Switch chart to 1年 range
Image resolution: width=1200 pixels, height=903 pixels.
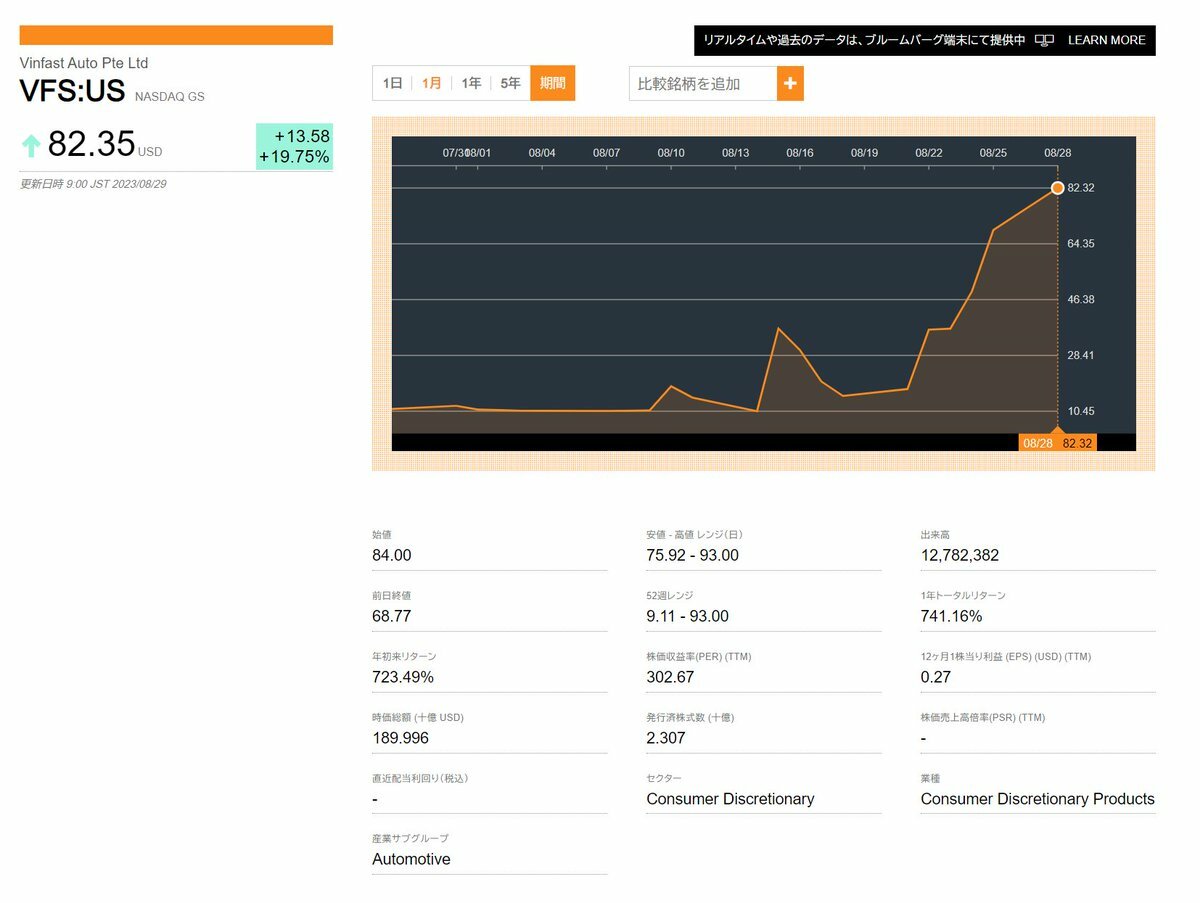click(x=471, y=84)
